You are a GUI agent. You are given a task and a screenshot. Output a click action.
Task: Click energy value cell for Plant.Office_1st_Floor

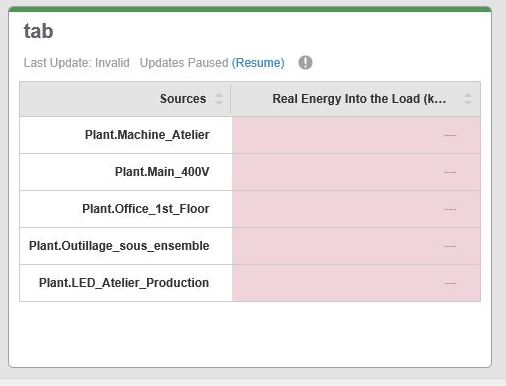(356, 209)
